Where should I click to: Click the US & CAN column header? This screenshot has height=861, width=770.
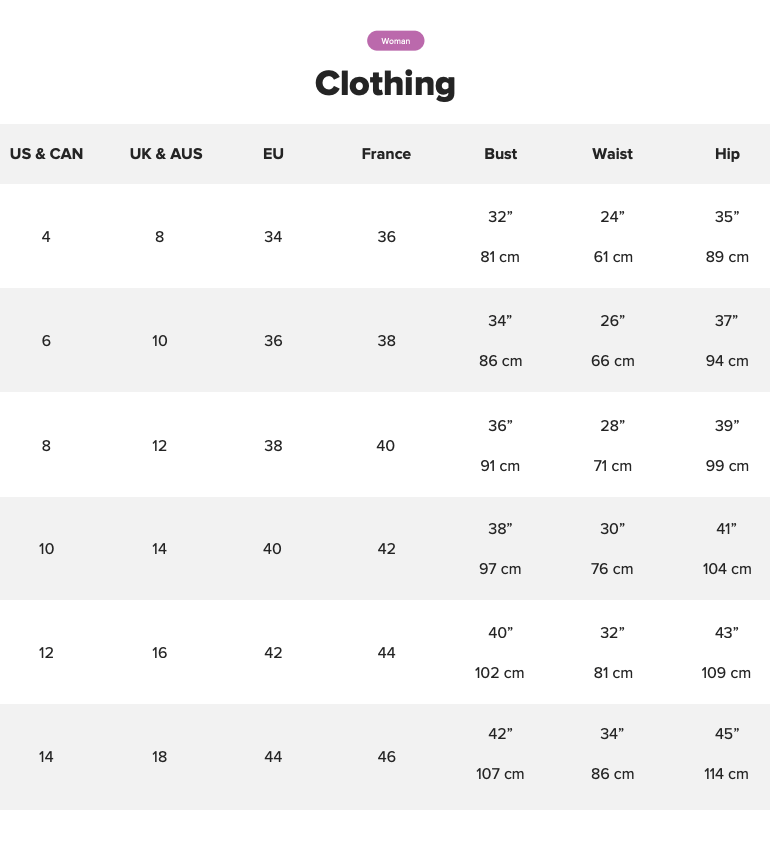(x=46, y=154)
